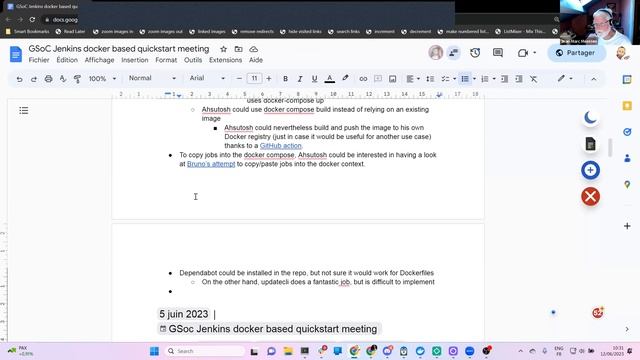Viewport: 640px width, 360px height.
Task: Open the Fichier menu
Action: [x=39, y=60]
